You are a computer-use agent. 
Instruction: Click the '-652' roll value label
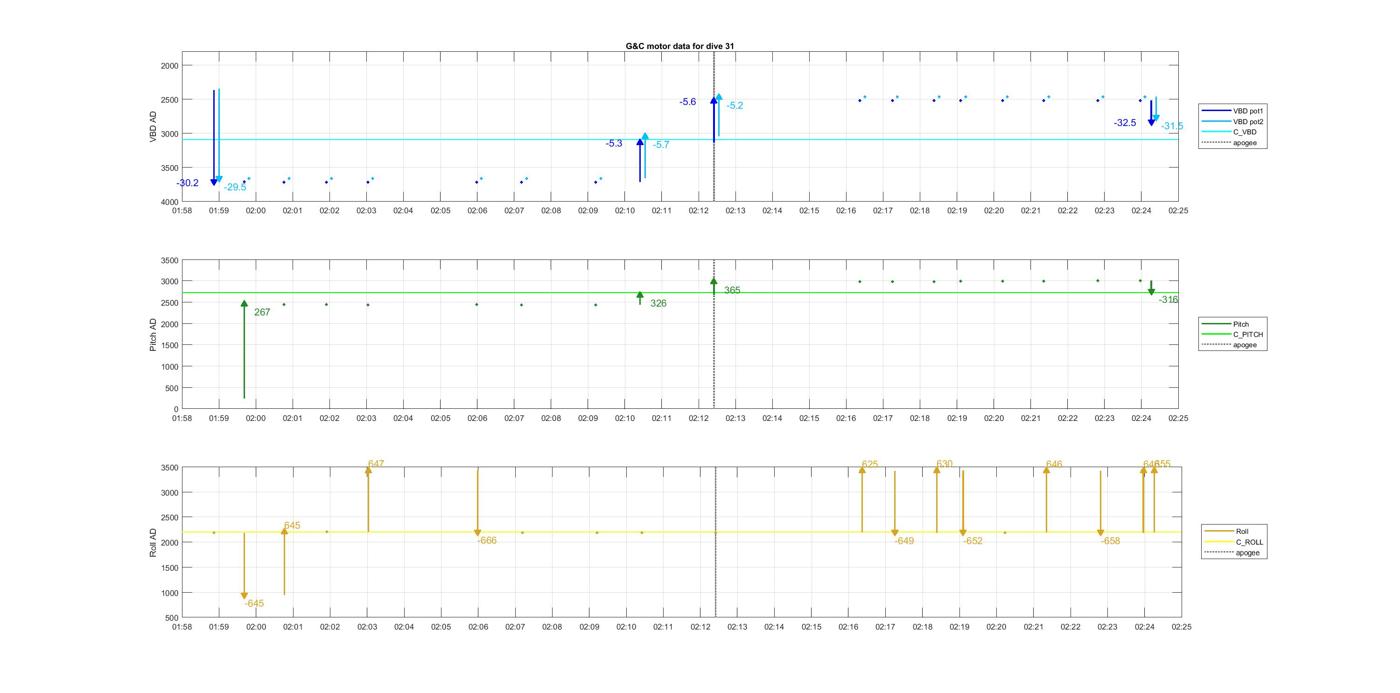(x=973, y=541)
